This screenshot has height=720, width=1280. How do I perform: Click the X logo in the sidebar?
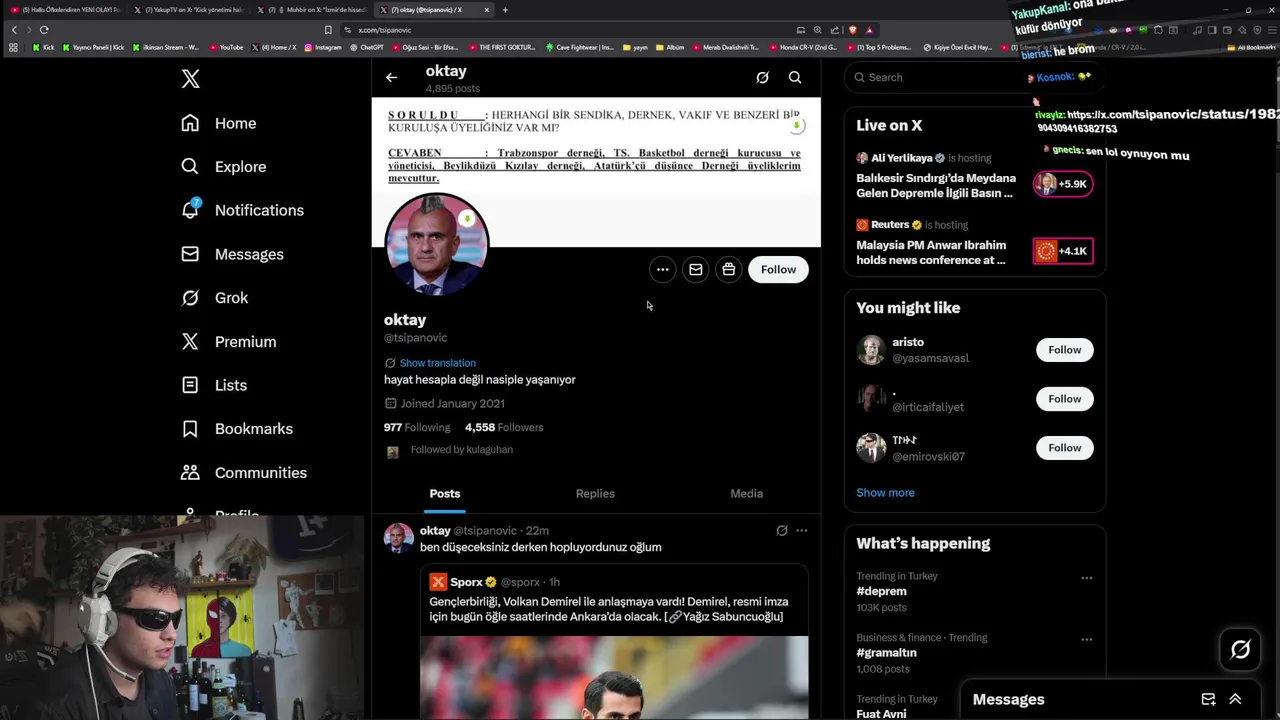pyautogui.click(x=190, y=79)
